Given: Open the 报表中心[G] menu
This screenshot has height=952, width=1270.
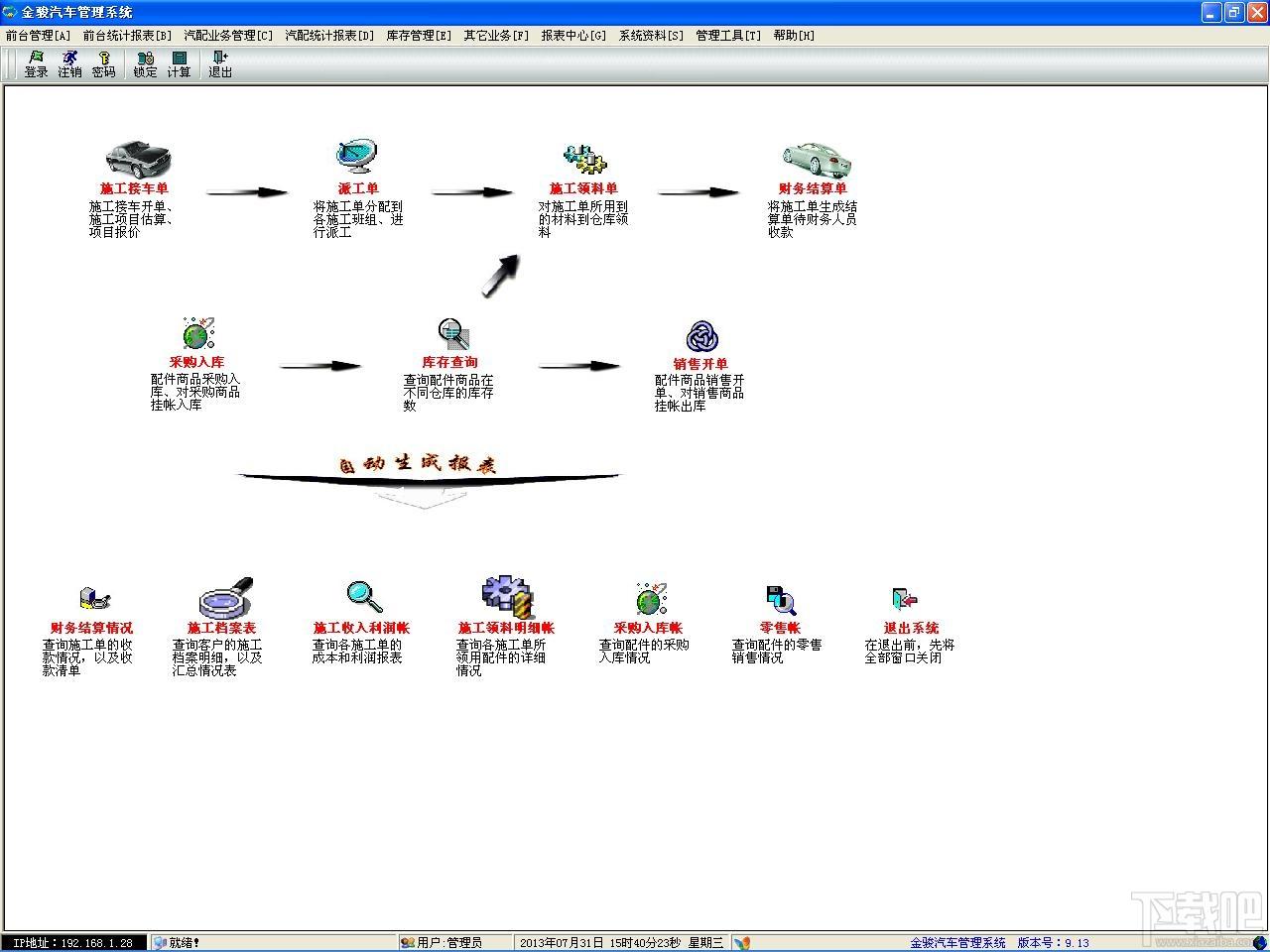Looking at the screenshot, I should [x=573, y=35].
